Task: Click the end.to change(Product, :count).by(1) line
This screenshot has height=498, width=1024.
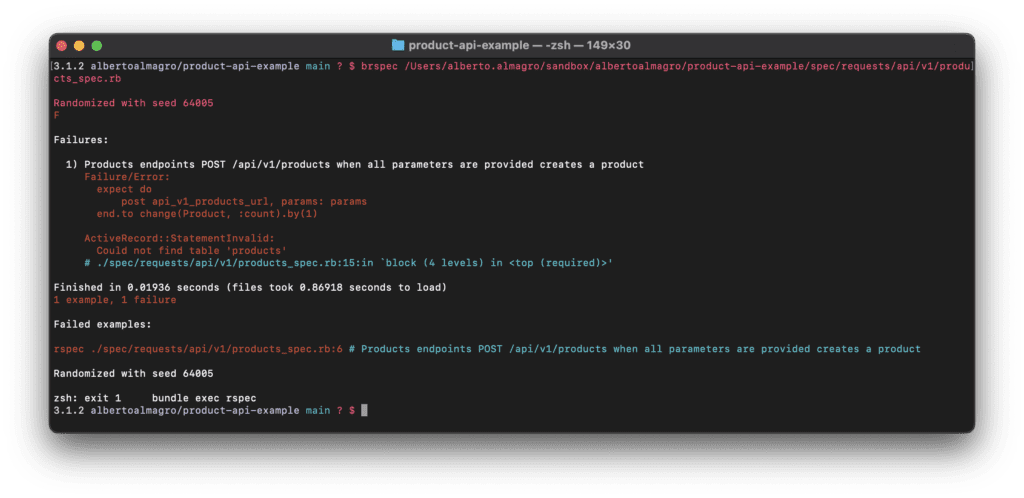Action: point(207,214)
